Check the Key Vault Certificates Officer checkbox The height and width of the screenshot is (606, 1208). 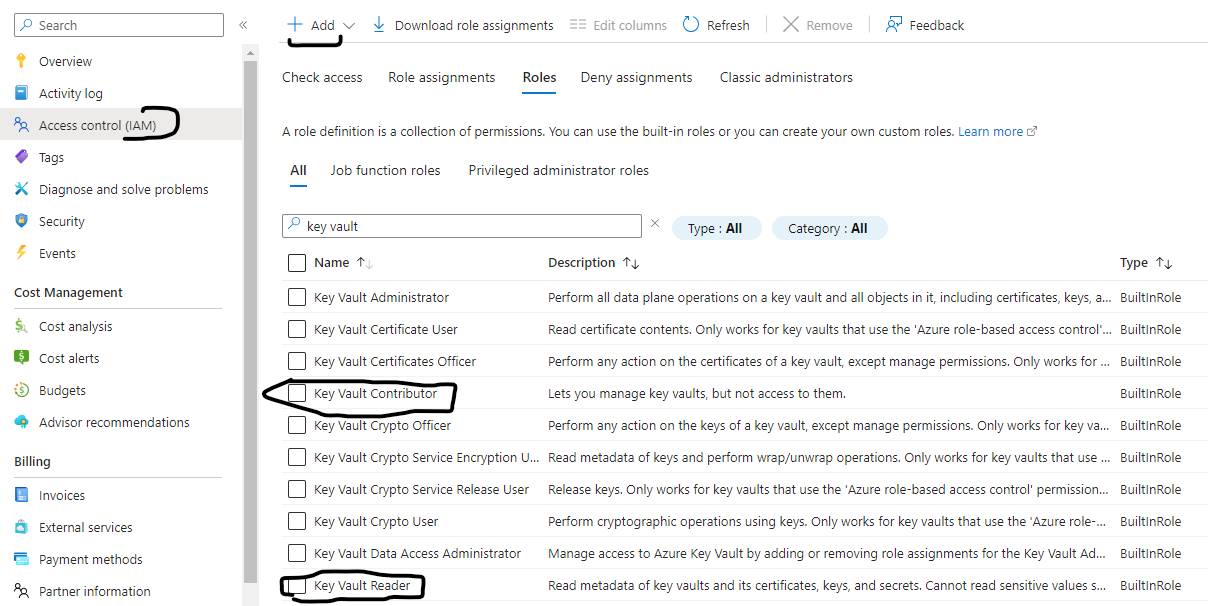tap(297, 361)
